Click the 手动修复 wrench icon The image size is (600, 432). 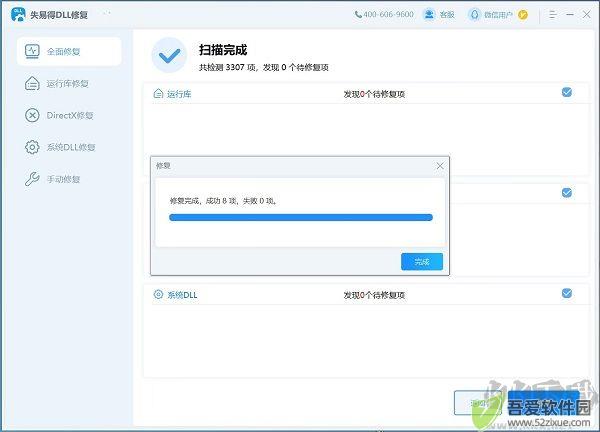pyautogui.click(x=32, y=179)
